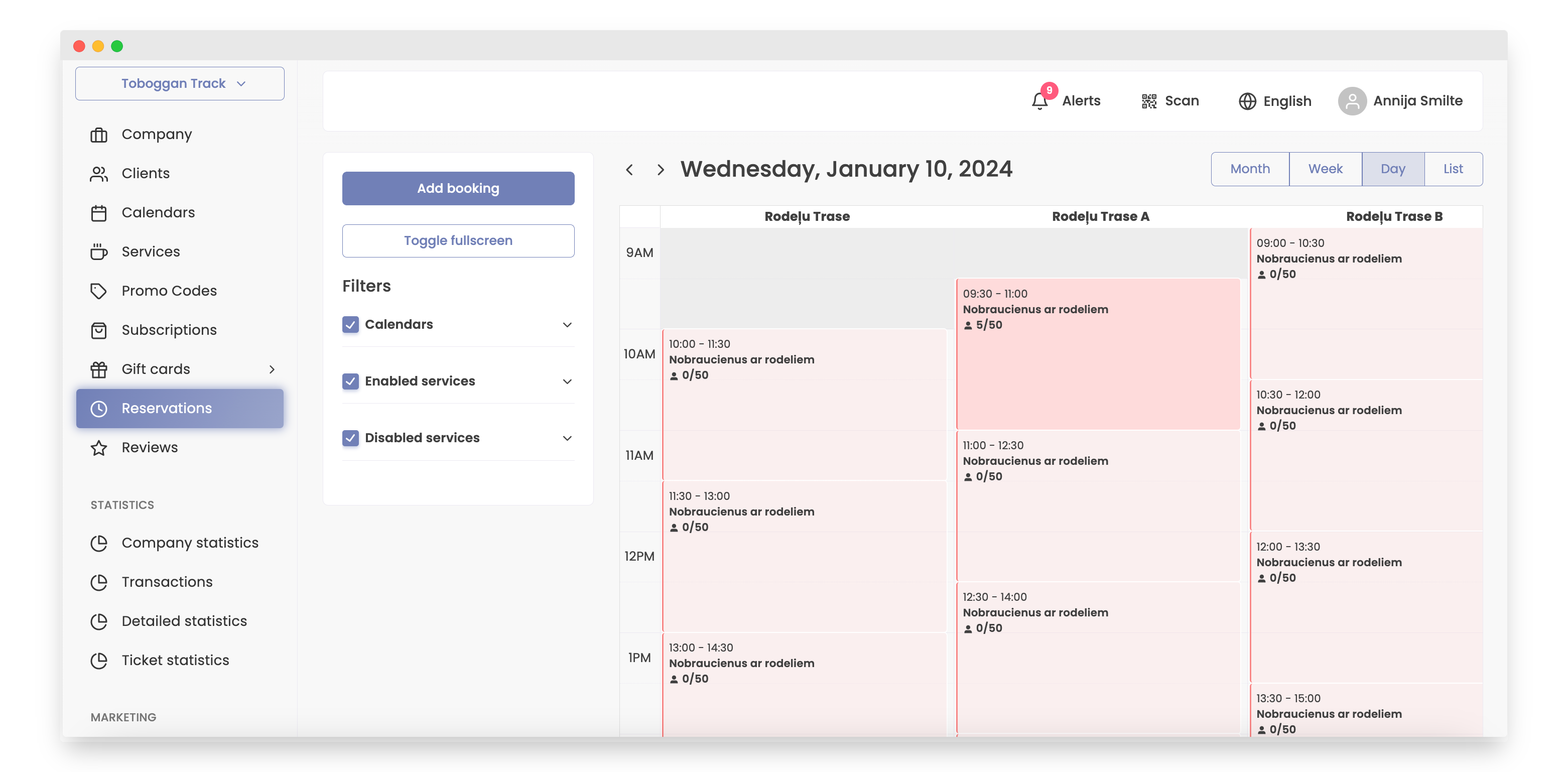Open Promo Codes via tag icon

tap(98, 291)
